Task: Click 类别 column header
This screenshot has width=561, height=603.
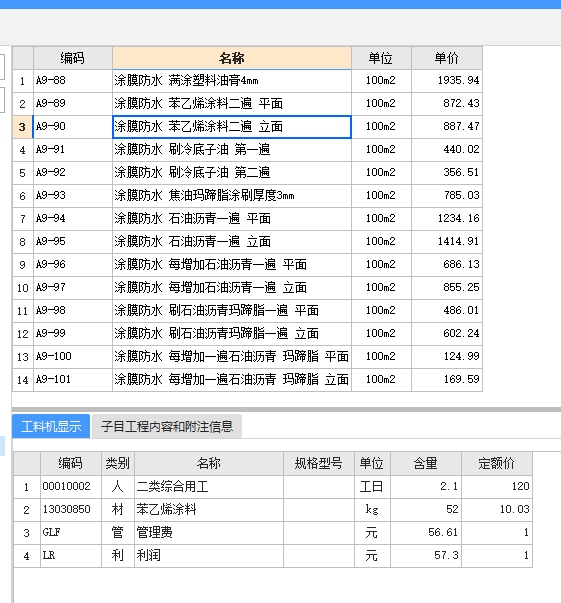Action: 118,463
